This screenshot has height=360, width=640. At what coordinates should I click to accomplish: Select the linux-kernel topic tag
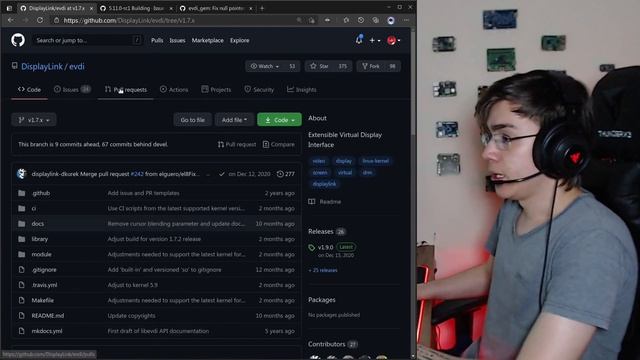coord(376,161)
